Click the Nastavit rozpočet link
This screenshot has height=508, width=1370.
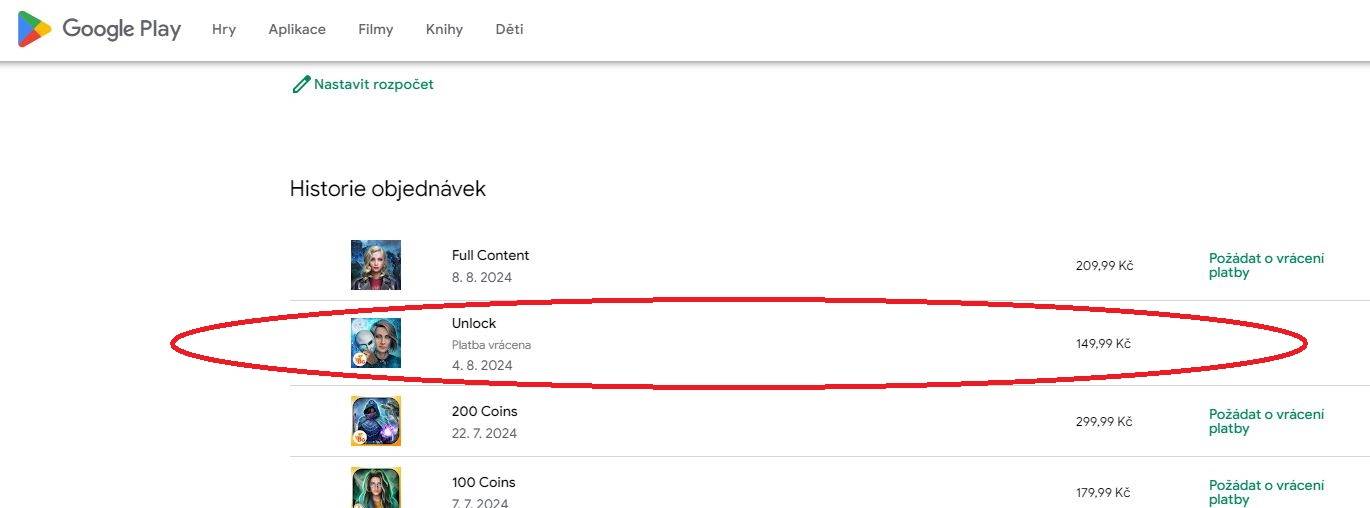pos(374,85)
